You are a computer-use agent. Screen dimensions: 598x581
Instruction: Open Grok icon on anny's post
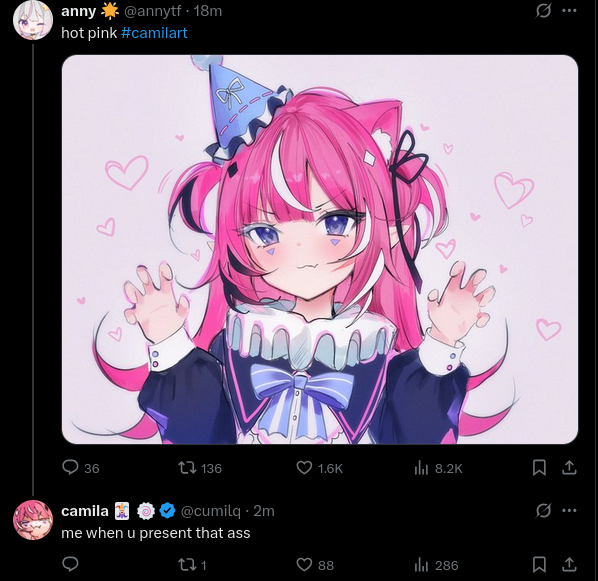[x=543, y=10]
